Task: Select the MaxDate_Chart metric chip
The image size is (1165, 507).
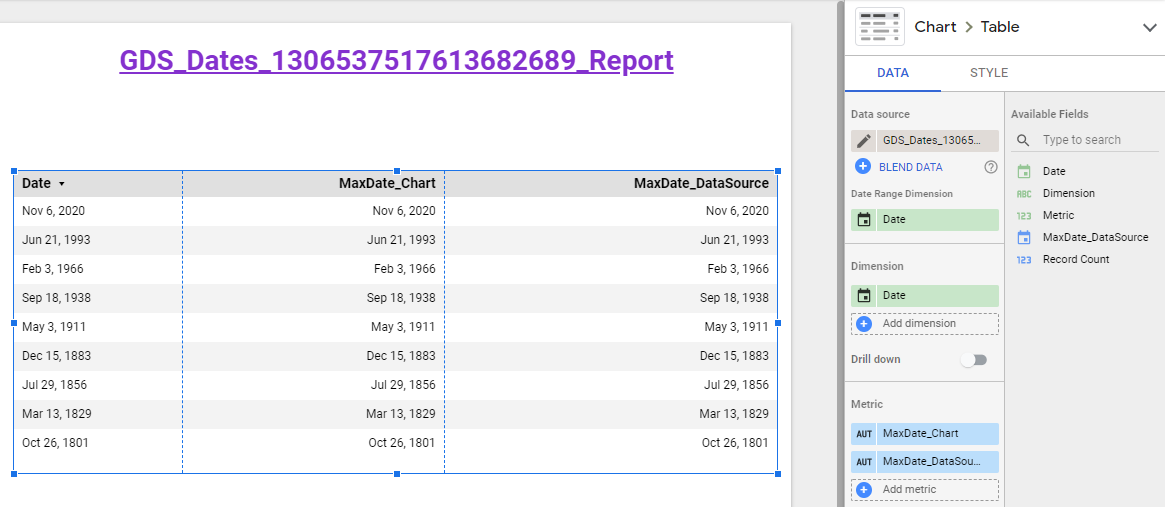Action: pyautogui.click(x=925, y=433)
